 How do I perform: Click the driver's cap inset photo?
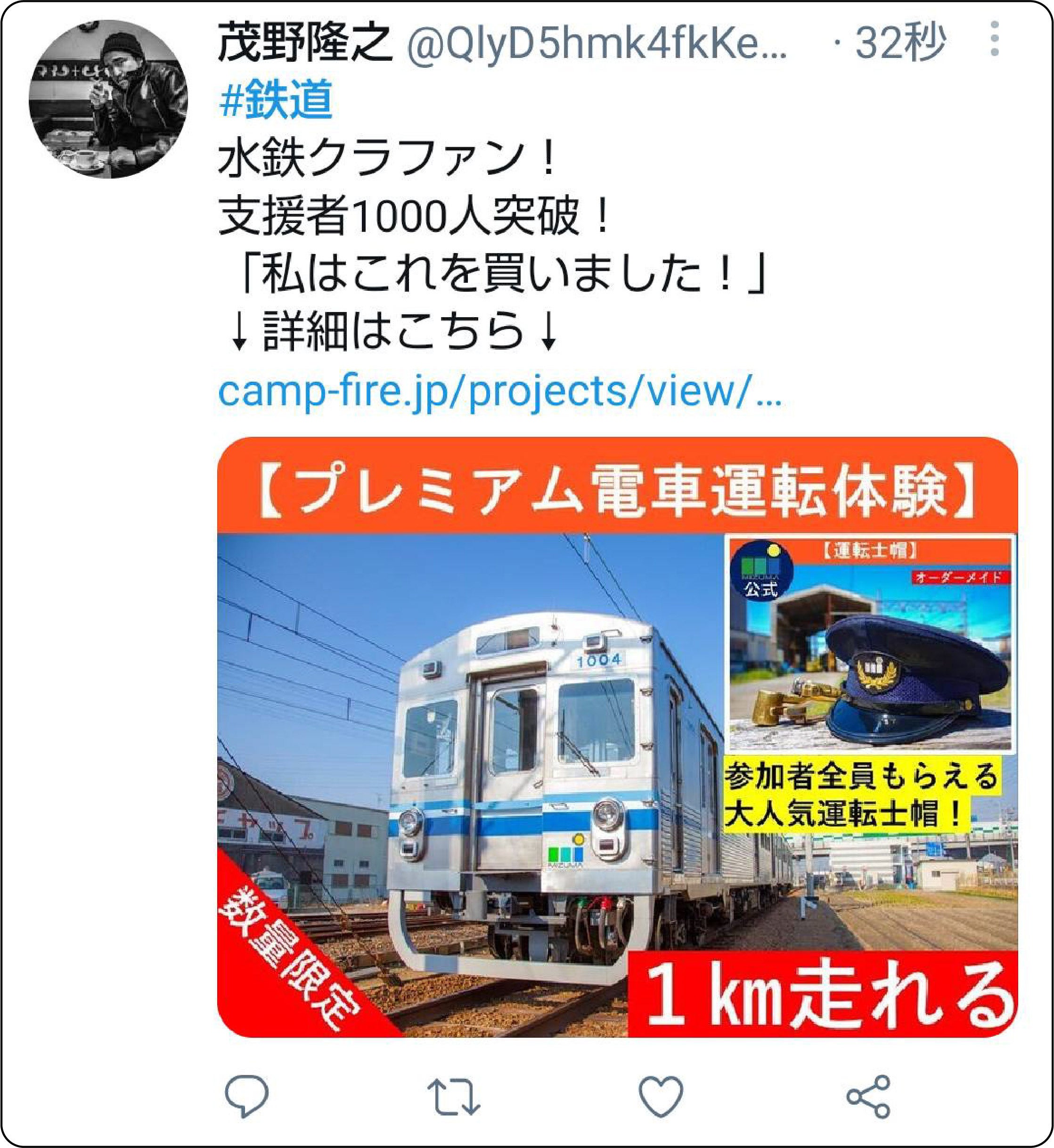[x=870, y=644]
